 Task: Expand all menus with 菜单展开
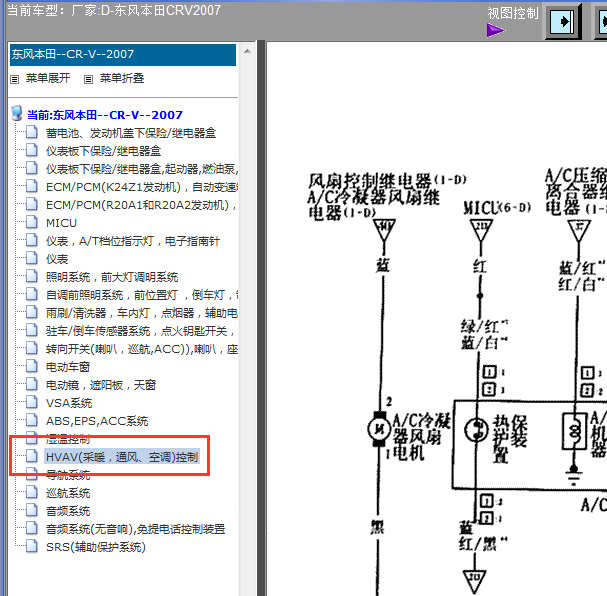point(48,78)
